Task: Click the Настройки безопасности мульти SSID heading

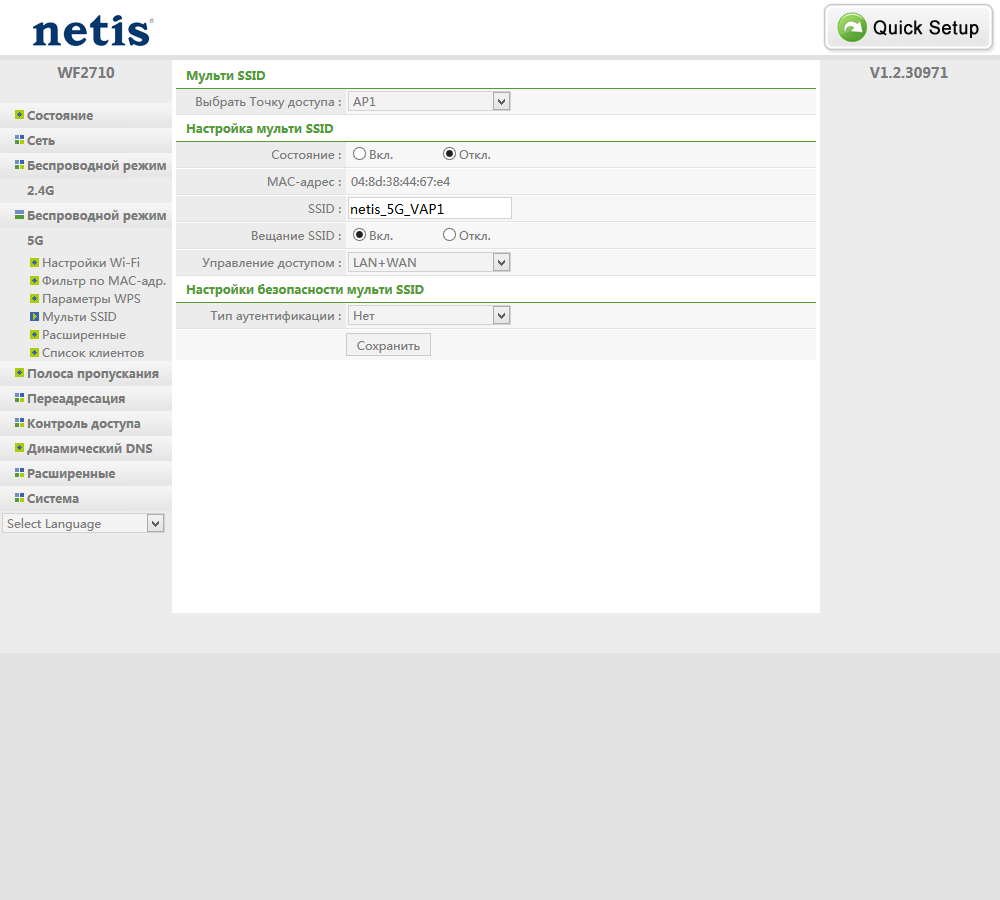Action: [x=305, y=290]
